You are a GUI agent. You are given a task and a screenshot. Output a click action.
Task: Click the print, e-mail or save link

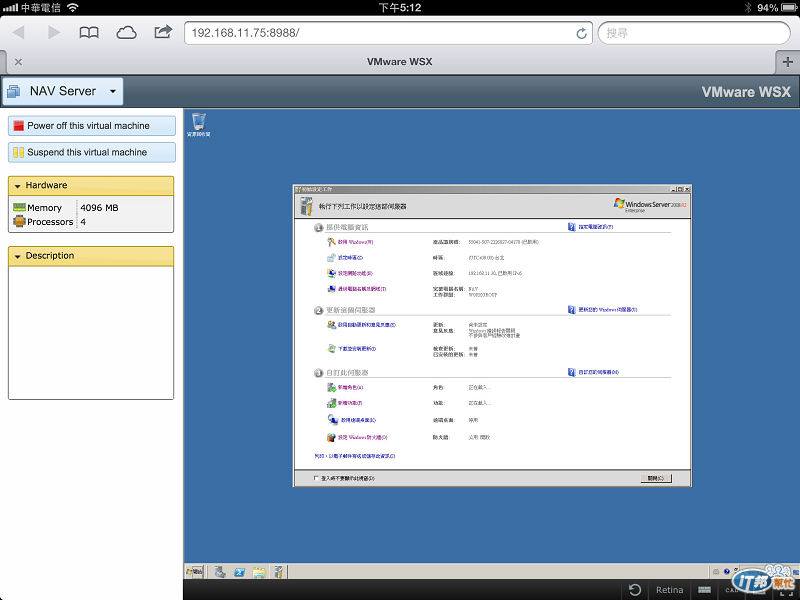pyautogui.click(x=355, y=456)
